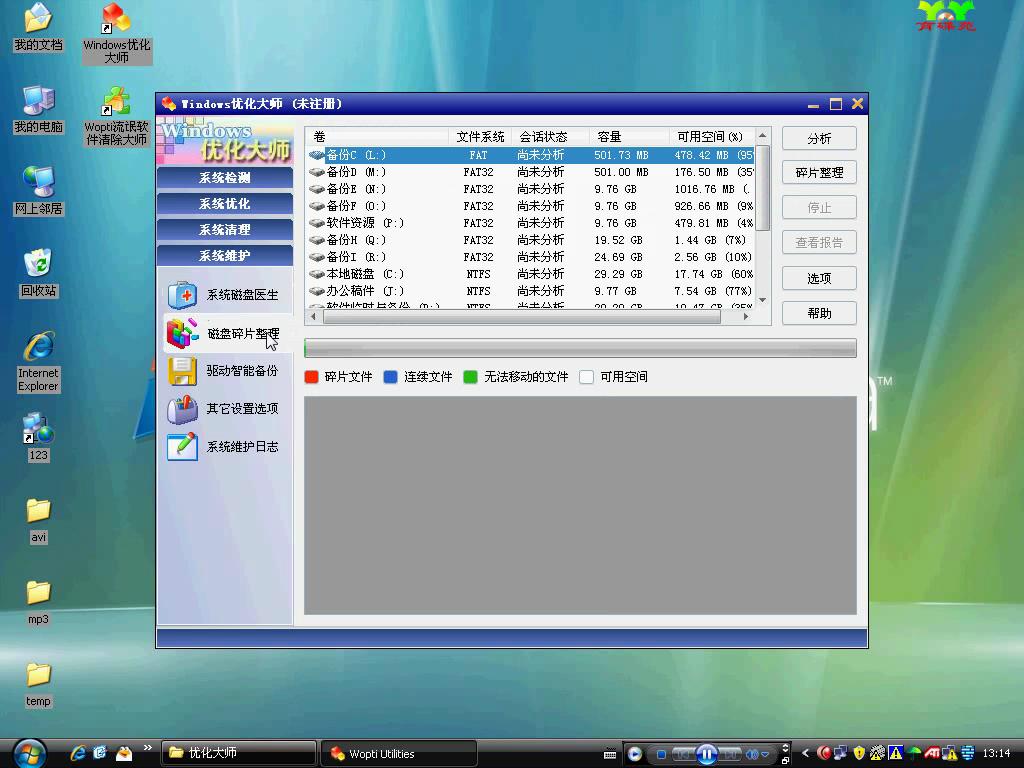The height and width of the screenshot is (768, 1024).
Task: Select the 备份C (L:) volume row
Action: [530, 155]
